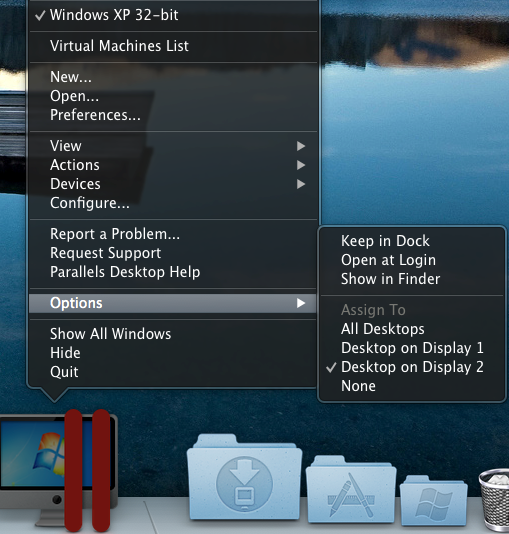This screenshot has width=509, height=534.
Task: Quit Parallels Desktop from the menu
Action: point(173,372)
